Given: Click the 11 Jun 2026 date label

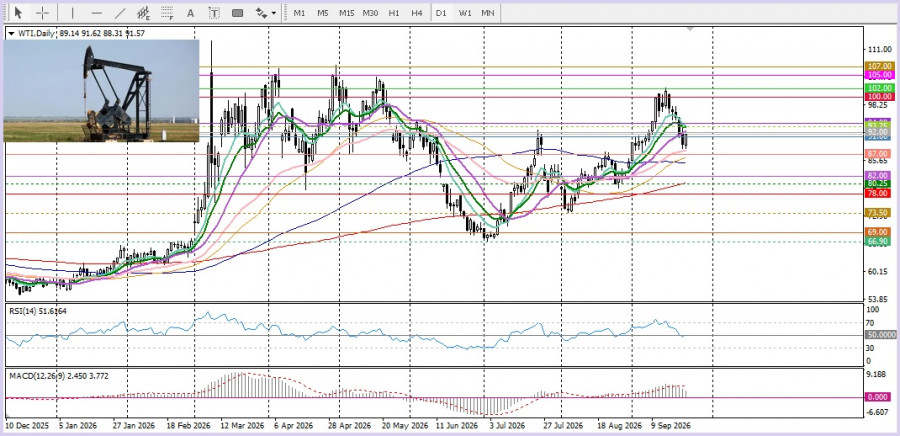Looking at the screenshot, I should click(457, 426).
